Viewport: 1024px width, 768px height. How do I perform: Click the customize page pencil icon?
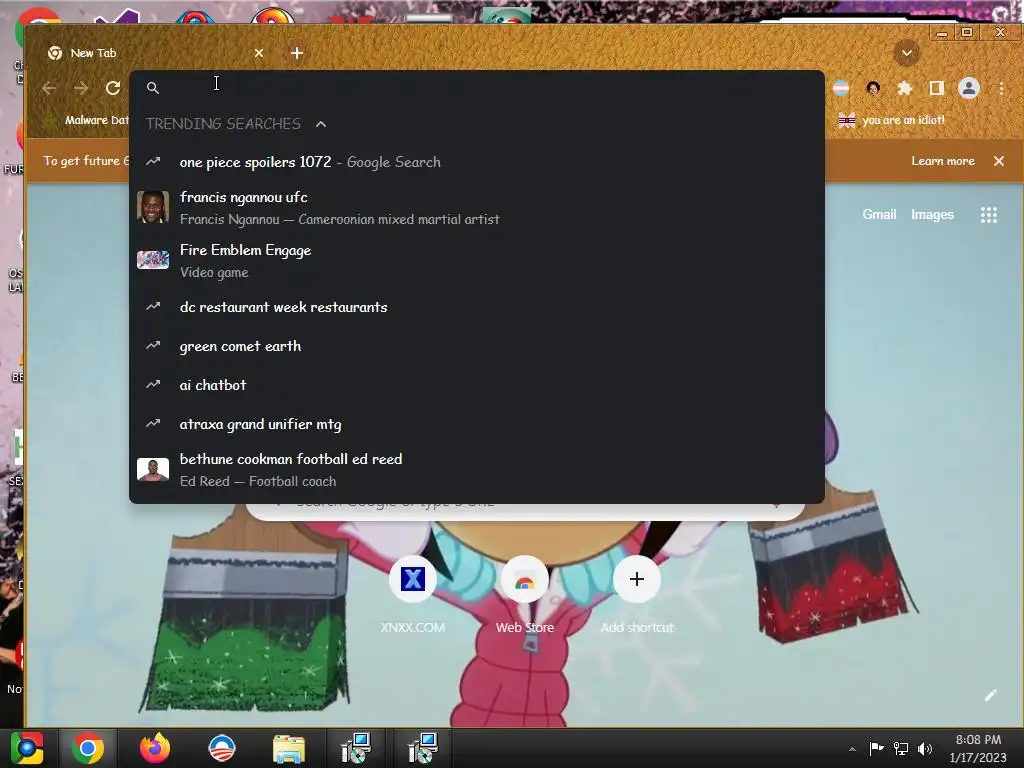[991, 696]
